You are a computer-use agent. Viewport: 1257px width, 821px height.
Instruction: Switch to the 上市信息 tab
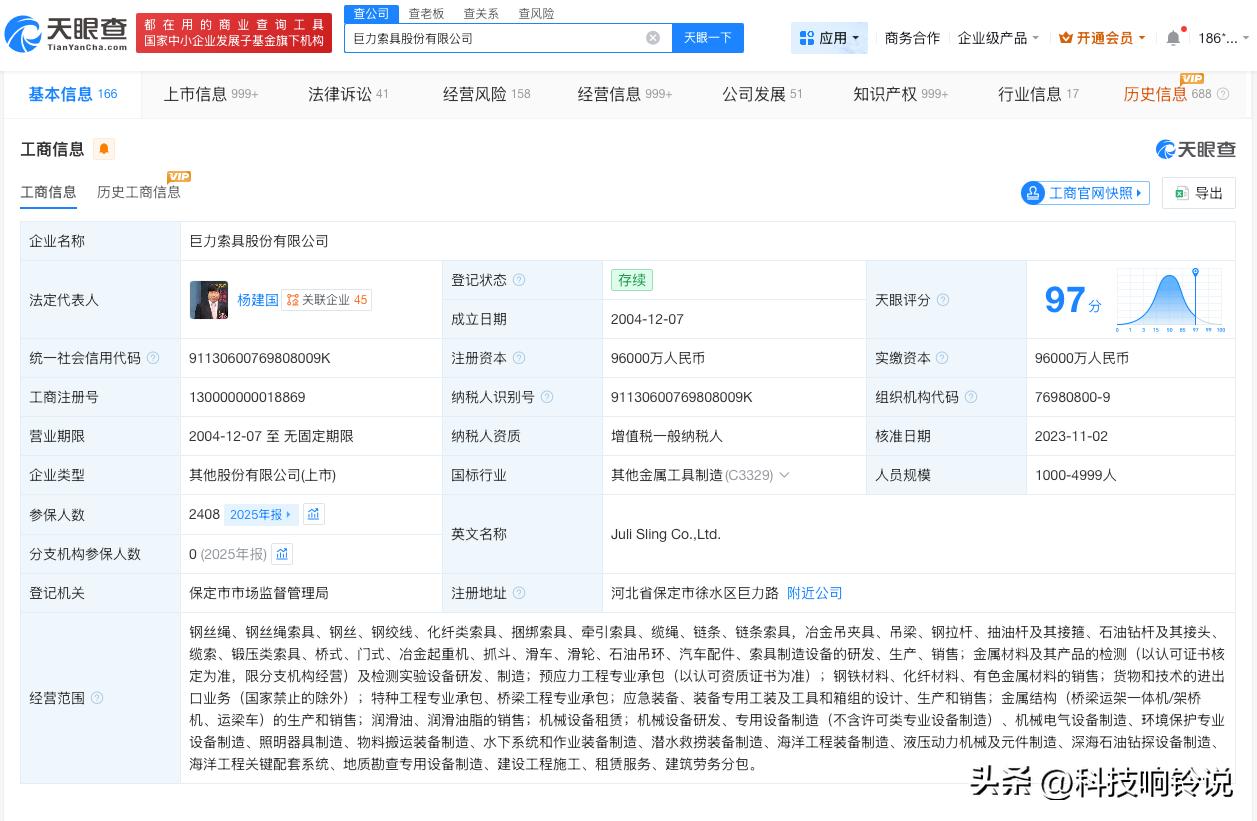coord(211,94)
